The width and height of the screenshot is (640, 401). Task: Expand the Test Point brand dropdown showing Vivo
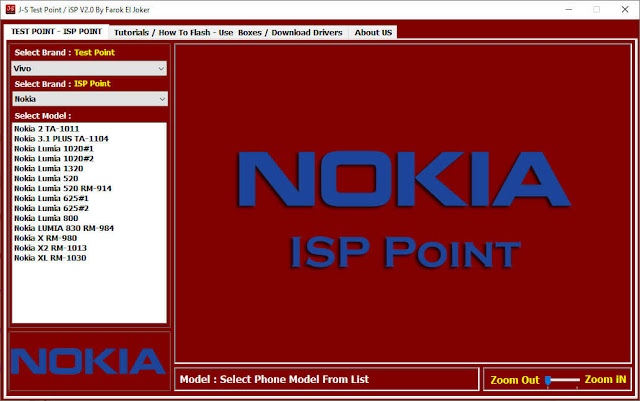(89, 69)
